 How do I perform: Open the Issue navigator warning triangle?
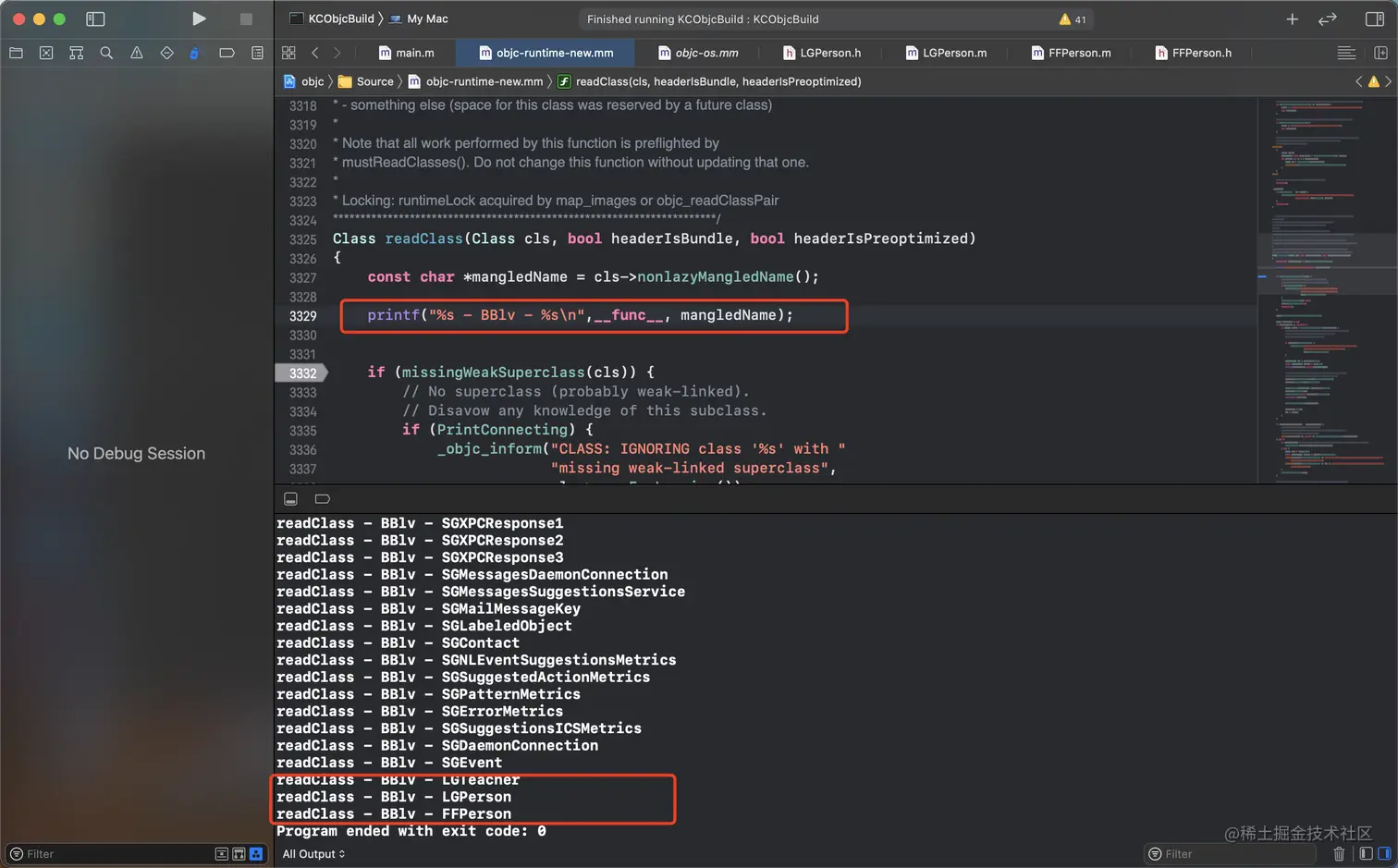(137, 53)
